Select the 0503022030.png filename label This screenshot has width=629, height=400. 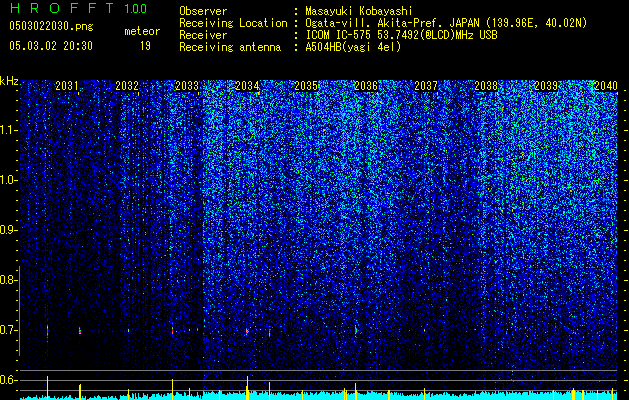[51, 26]
